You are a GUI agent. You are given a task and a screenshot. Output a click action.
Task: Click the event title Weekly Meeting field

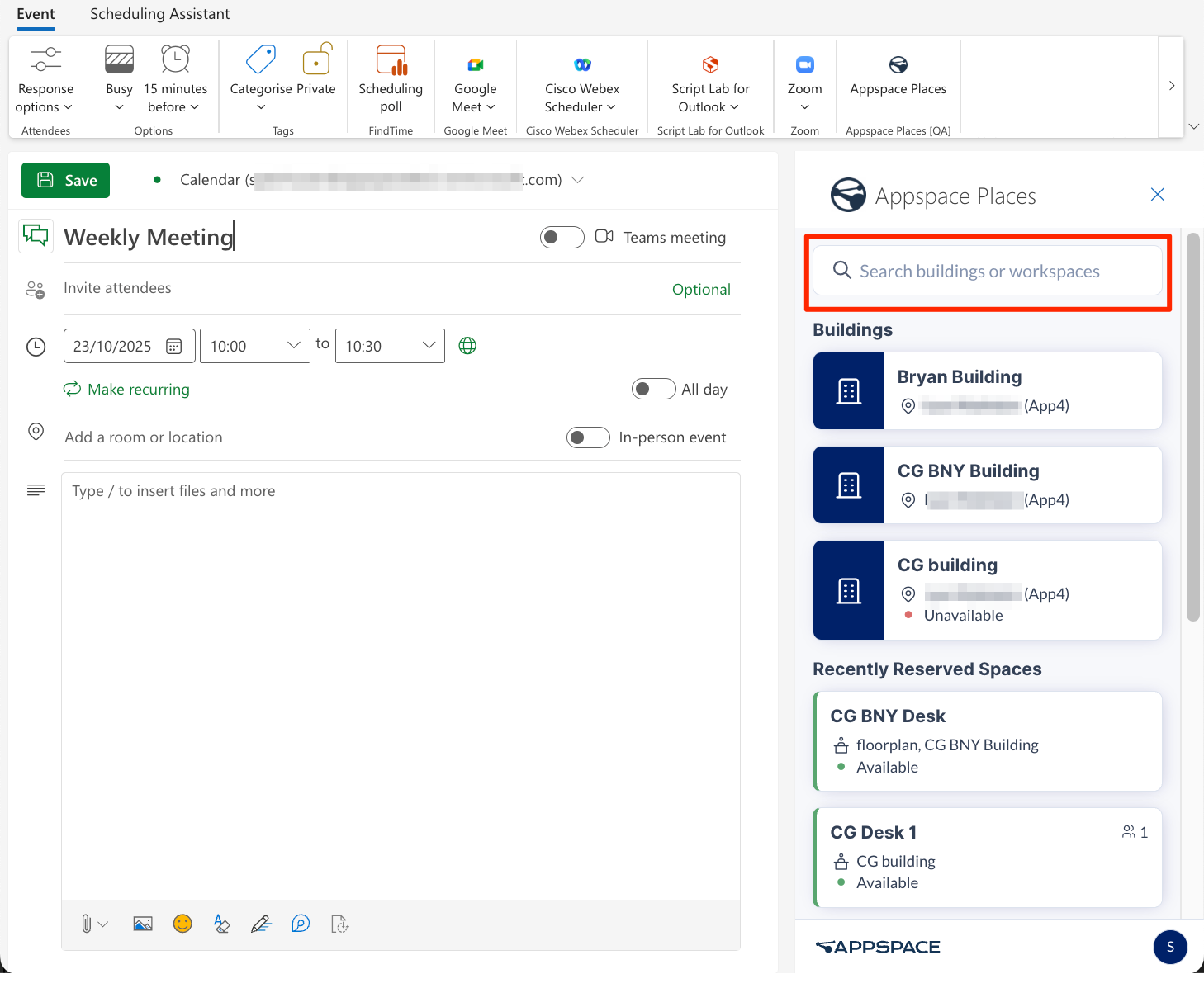297,237
